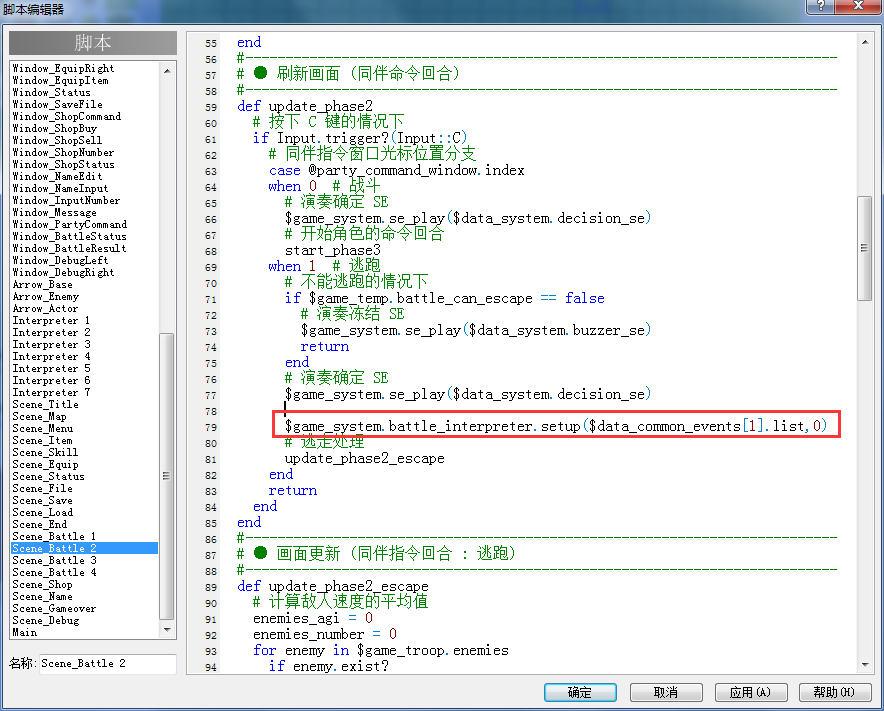Click the 应用(A) apply button
This screenshot has height=711, width=884.
coord(750,692)
